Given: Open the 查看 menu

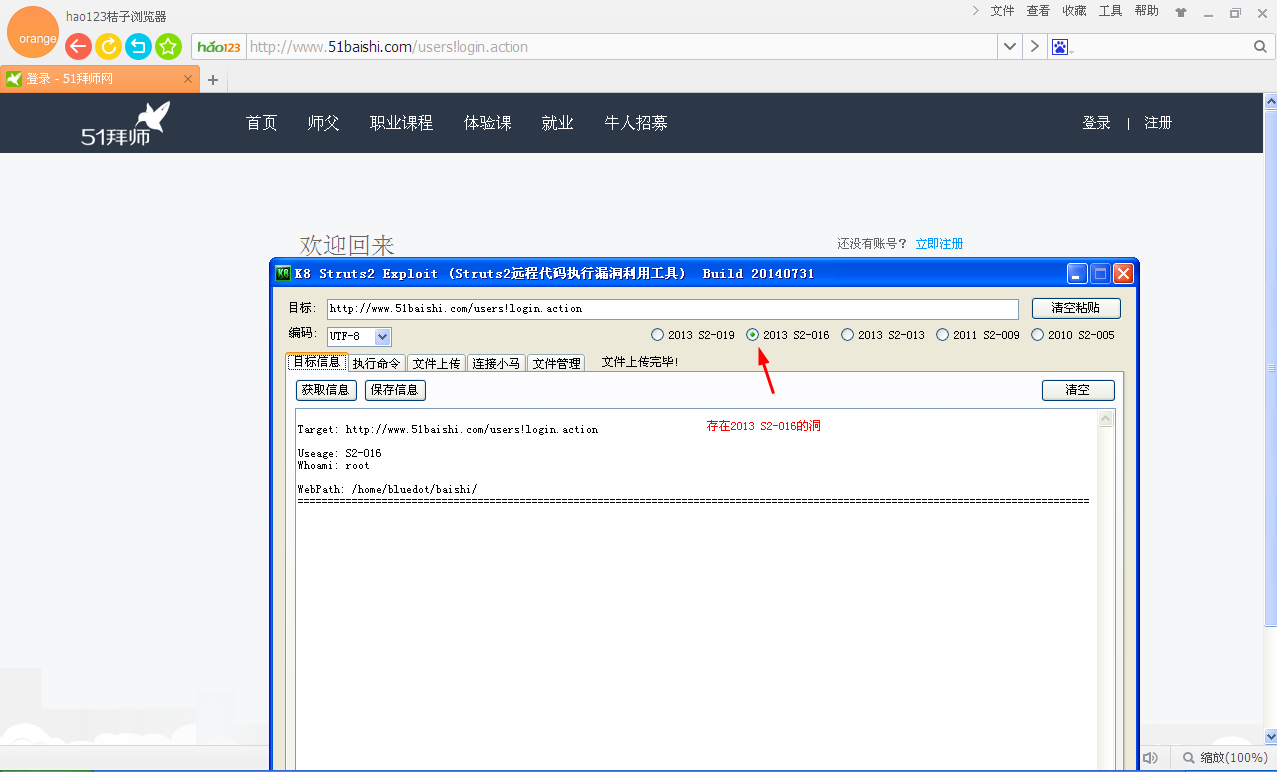Looking at the screenshot, I should click(x=1038, y=11).
